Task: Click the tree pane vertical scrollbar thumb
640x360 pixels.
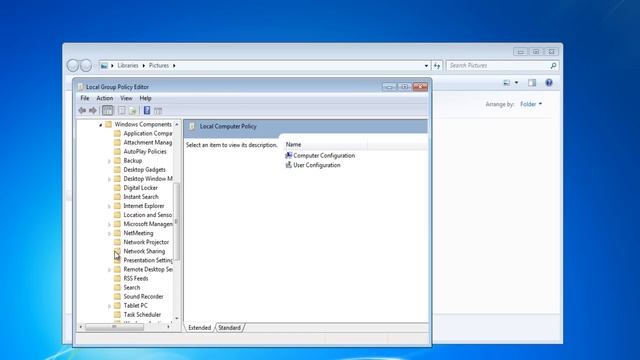Action: click(177, 222)
